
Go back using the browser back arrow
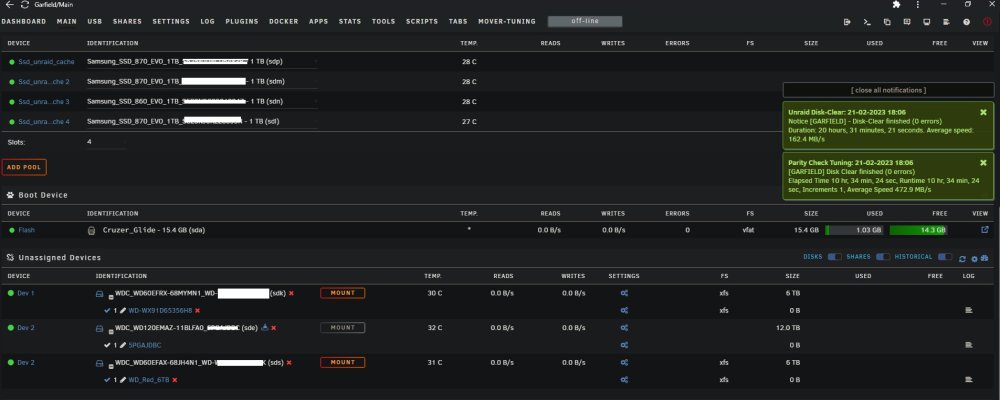click(x=9, y=4)
